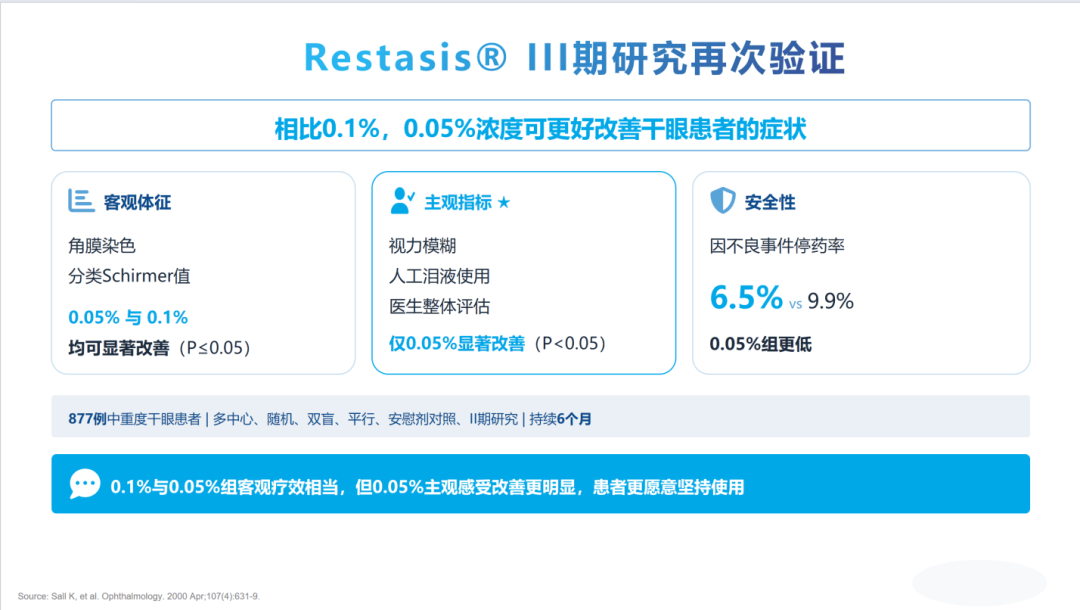
Task: Select the text 角膜染色
Action: [102, 246]
